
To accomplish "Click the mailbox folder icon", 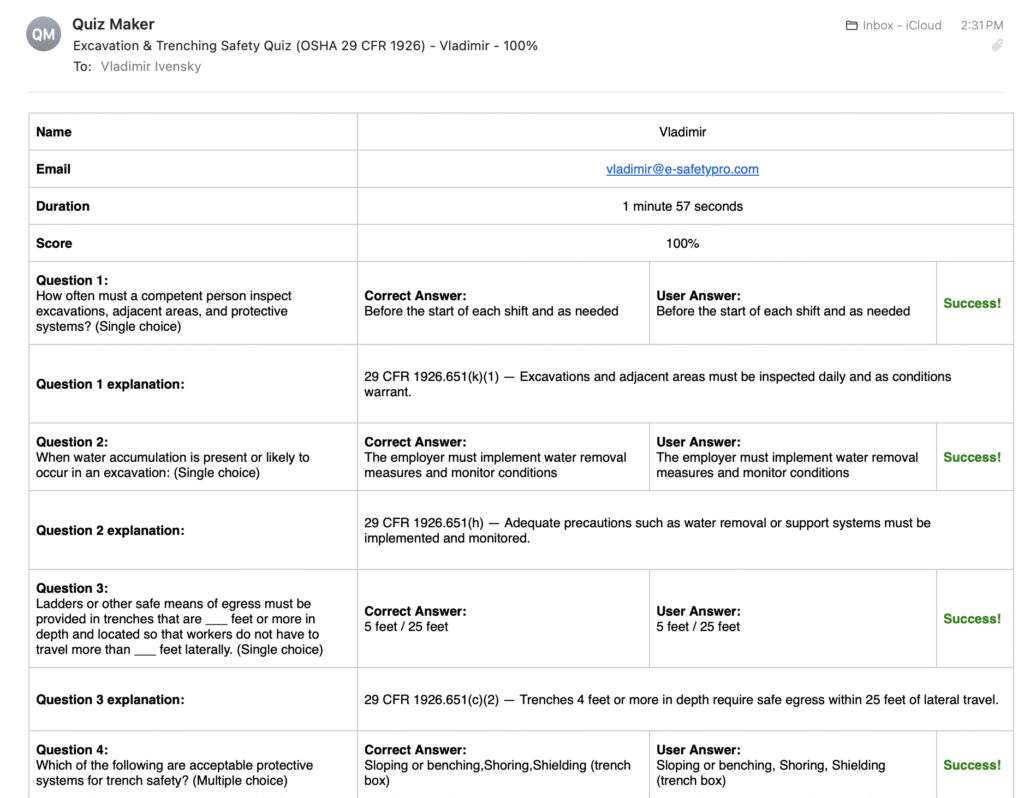I will pos(852,26).
